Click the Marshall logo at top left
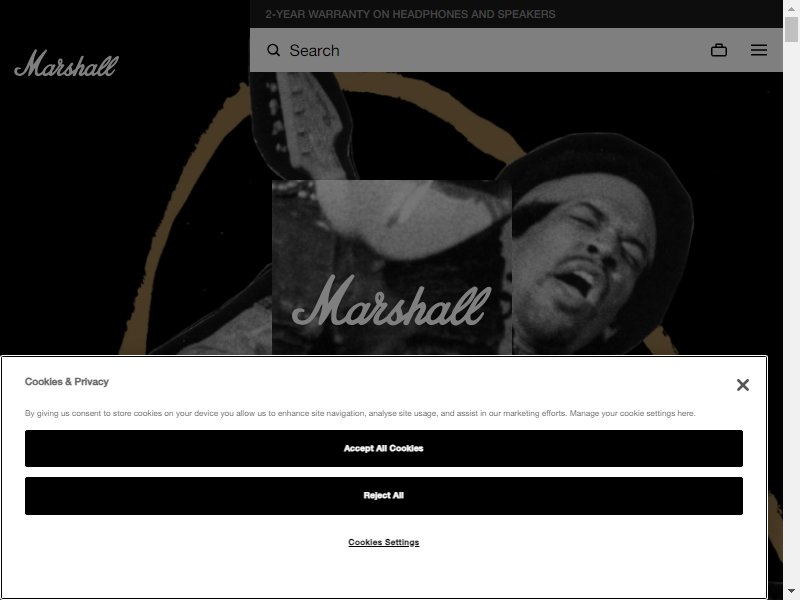 pos(66,64)
